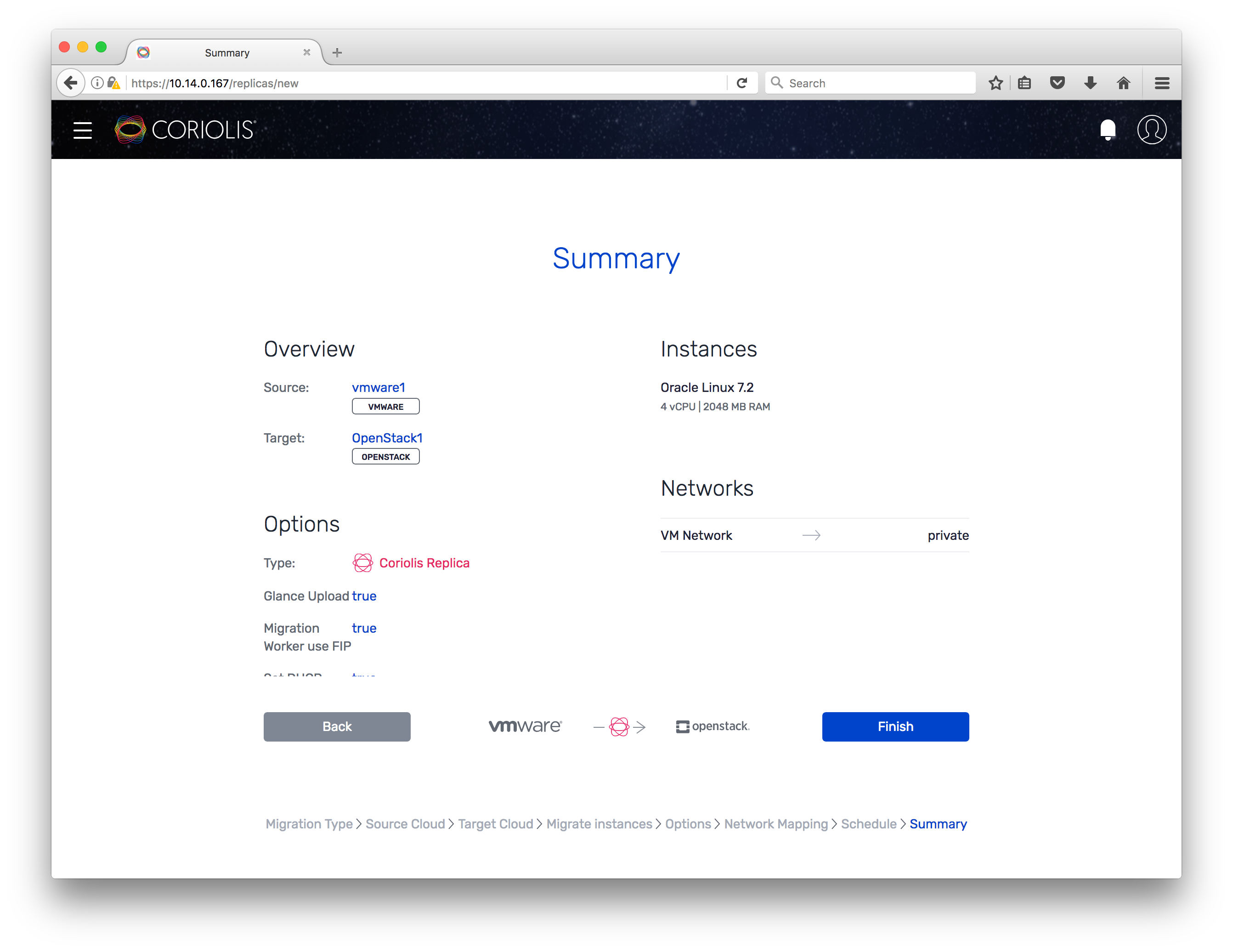
Task: Open a new browser tab
Action: coord(337,52)
